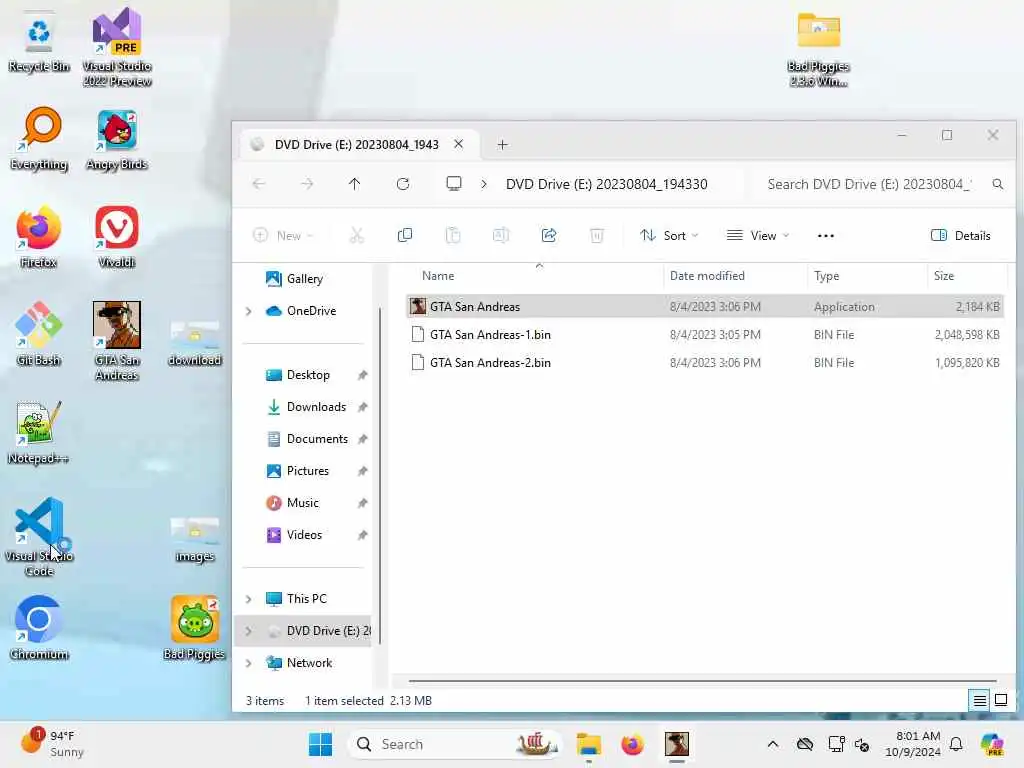Click the Paste clipboard icon
This screenshot has width=1024, height=768.
click(453, 235)
